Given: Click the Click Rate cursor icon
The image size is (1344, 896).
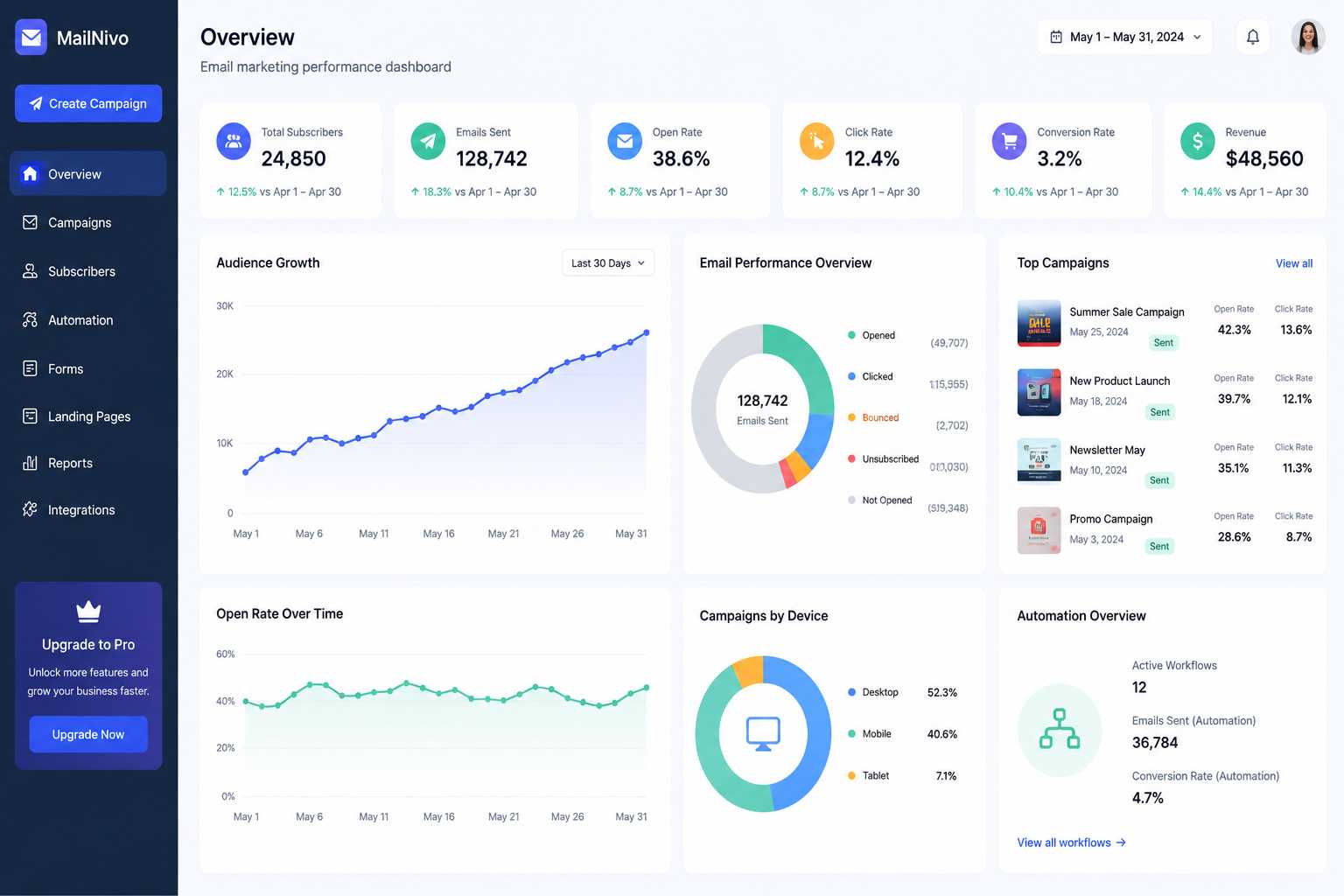Looking at the screenshot, I should click(816, 141).
